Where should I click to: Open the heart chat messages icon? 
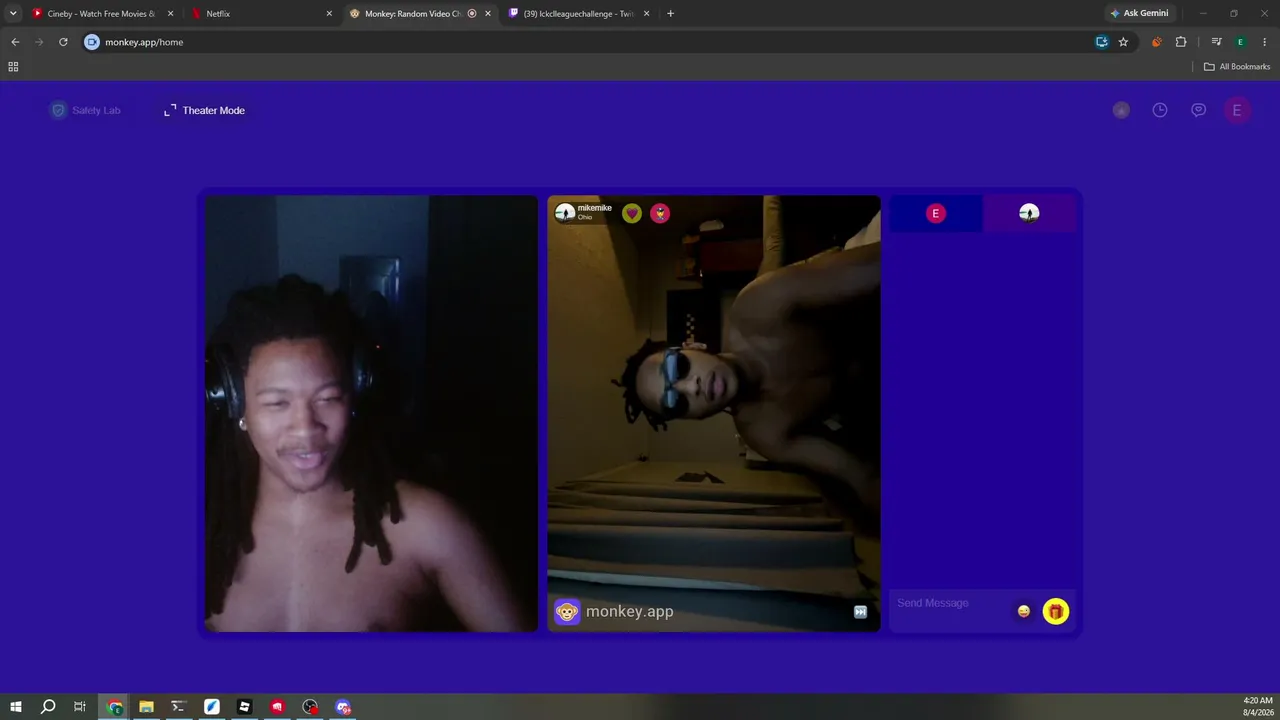pyautogui.click(x=1198, y=110)
